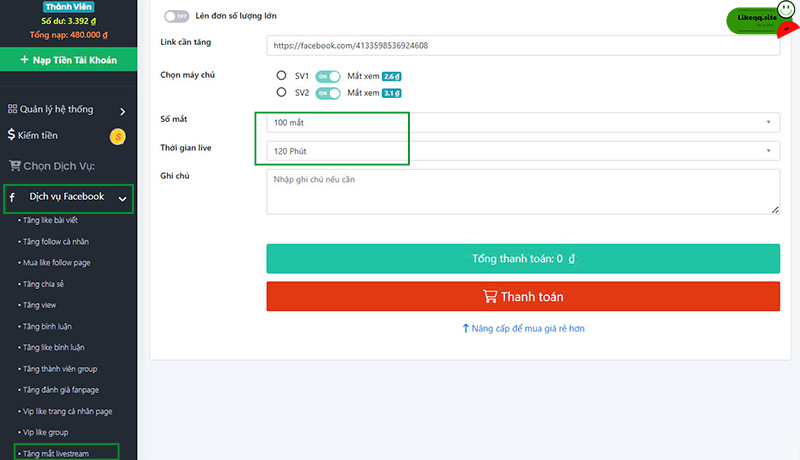Click the Likeqq.site logo badge
Screen dimensions: 800x460
(760, 19)
